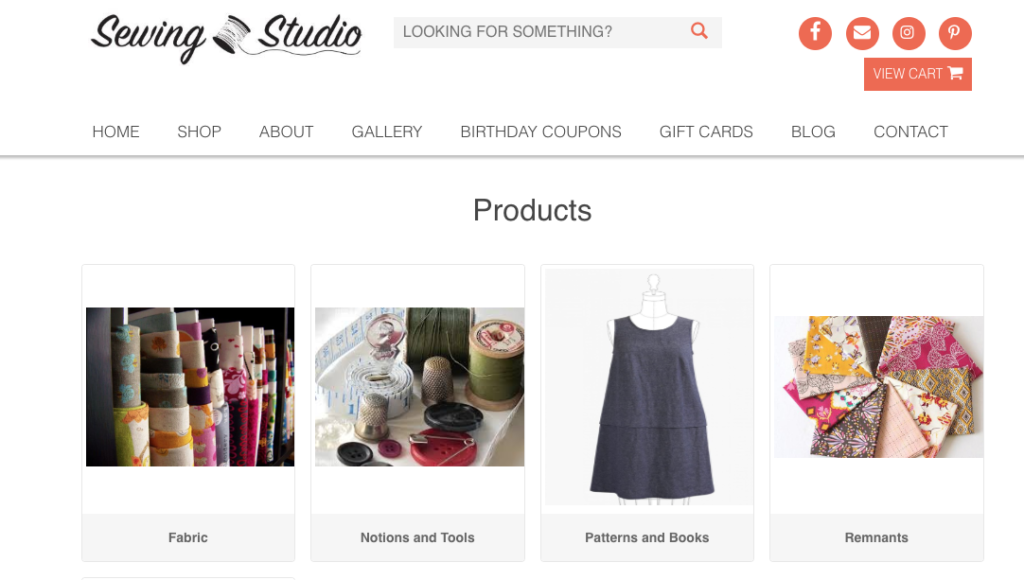Open the Fabric category thumbnail

coord(190,387)
